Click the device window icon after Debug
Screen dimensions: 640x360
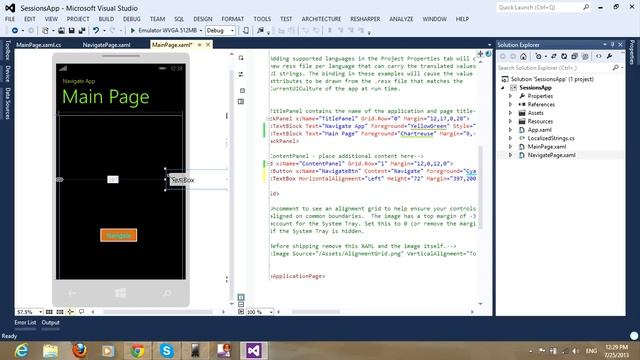click(x=246, y=31)
